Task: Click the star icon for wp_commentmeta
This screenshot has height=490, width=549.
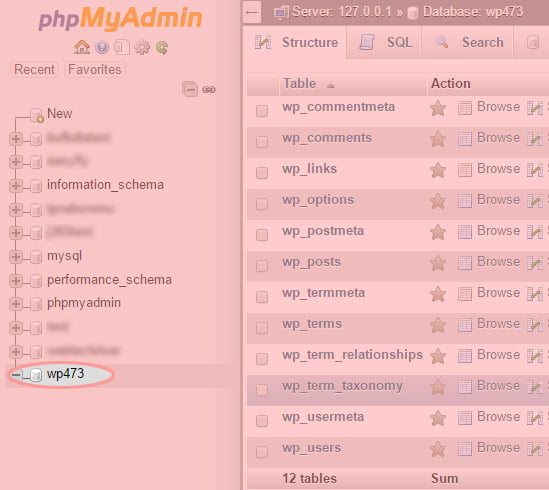Action: pyautogui.click(x=438, y=108)
